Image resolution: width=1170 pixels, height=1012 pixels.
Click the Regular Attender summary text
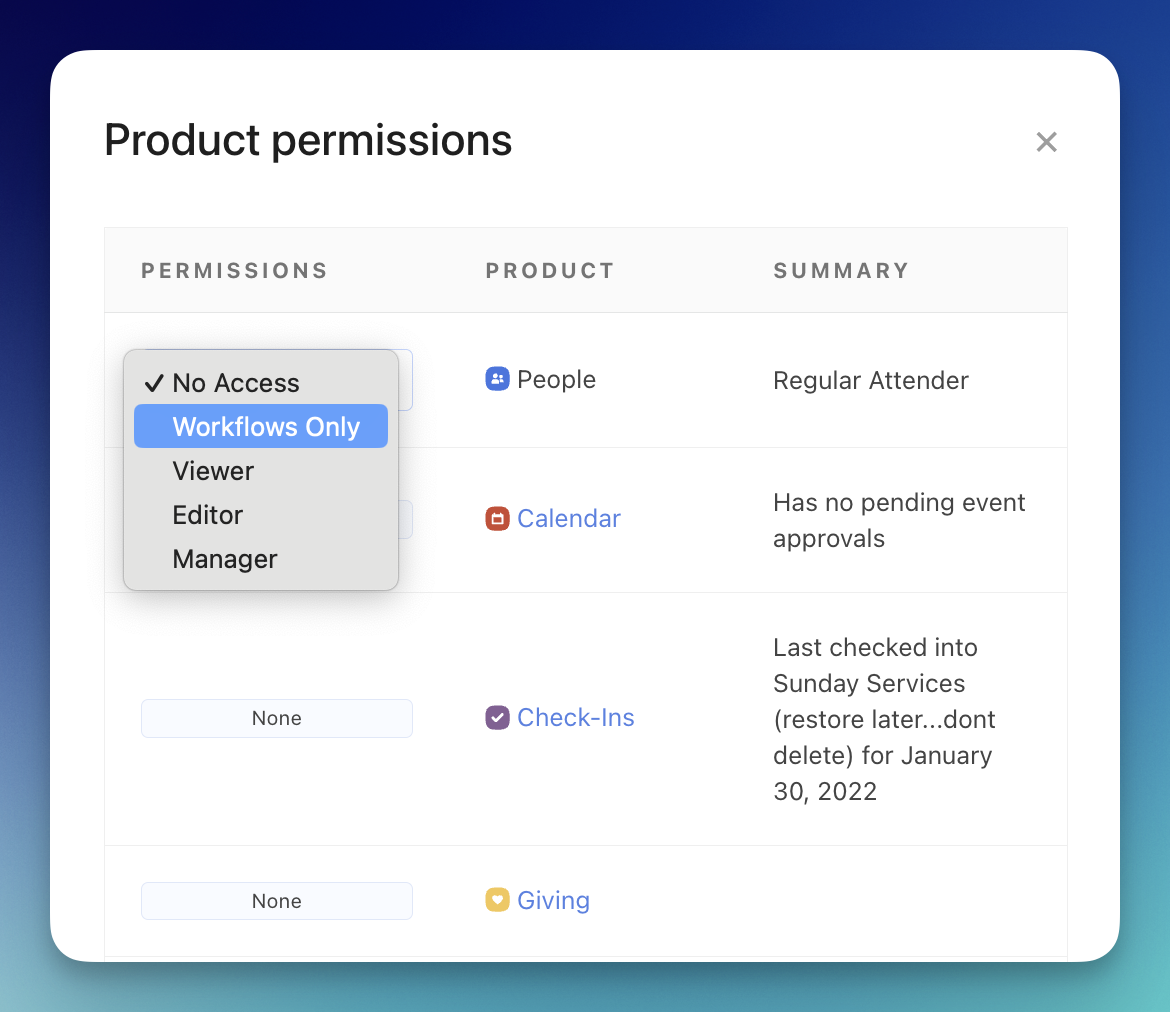click(x=871, y=381)
